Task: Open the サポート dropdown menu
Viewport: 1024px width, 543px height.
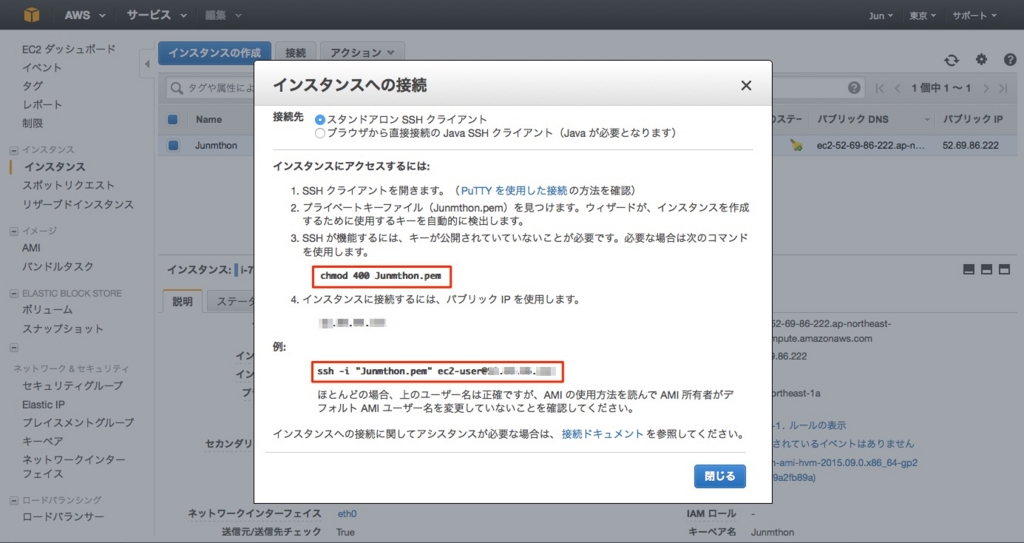Action: pos(974,16)
